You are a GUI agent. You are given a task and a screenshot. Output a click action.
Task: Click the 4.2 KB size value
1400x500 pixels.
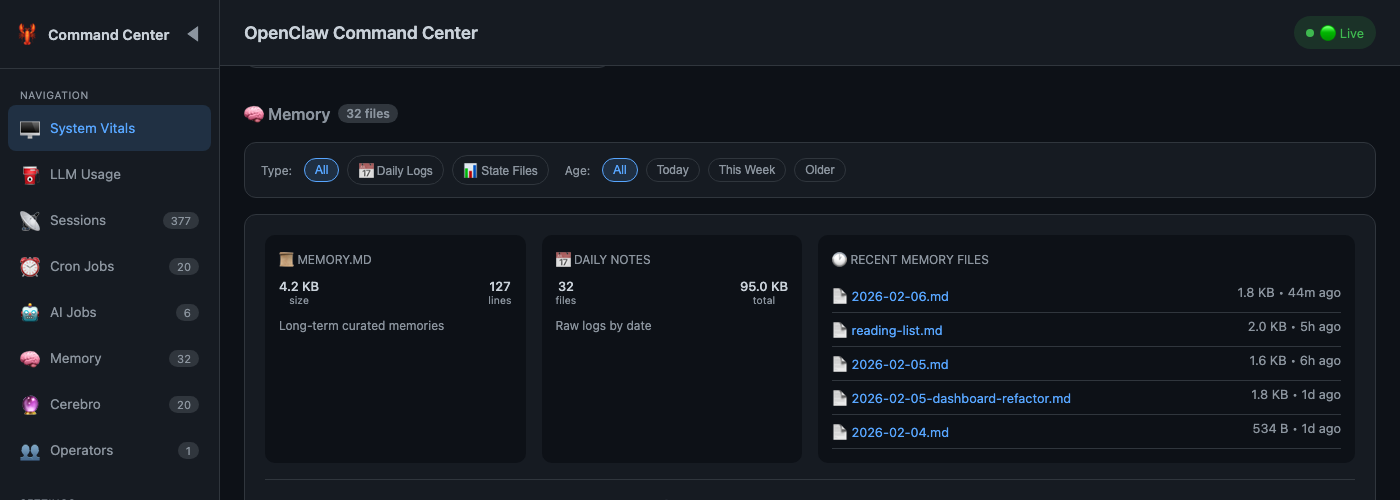click(x=299, y=287)
